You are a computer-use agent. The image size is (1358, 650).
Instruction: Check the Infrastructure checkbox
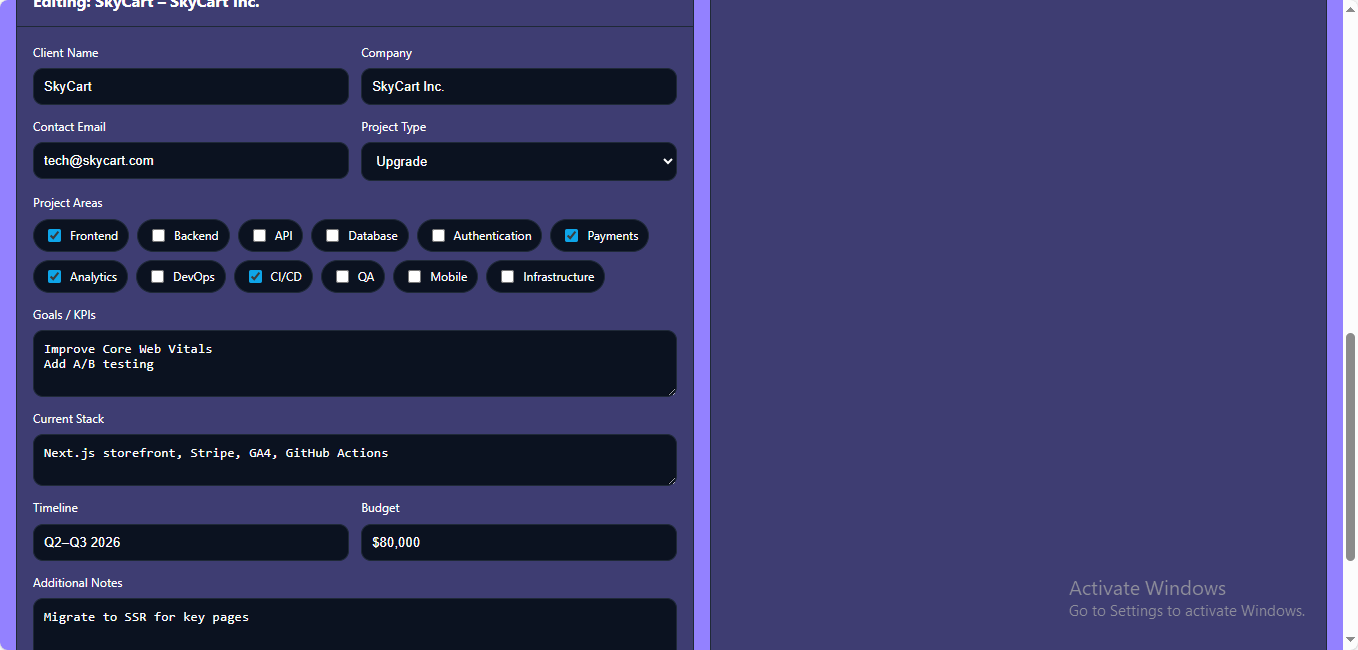[507, 277]
